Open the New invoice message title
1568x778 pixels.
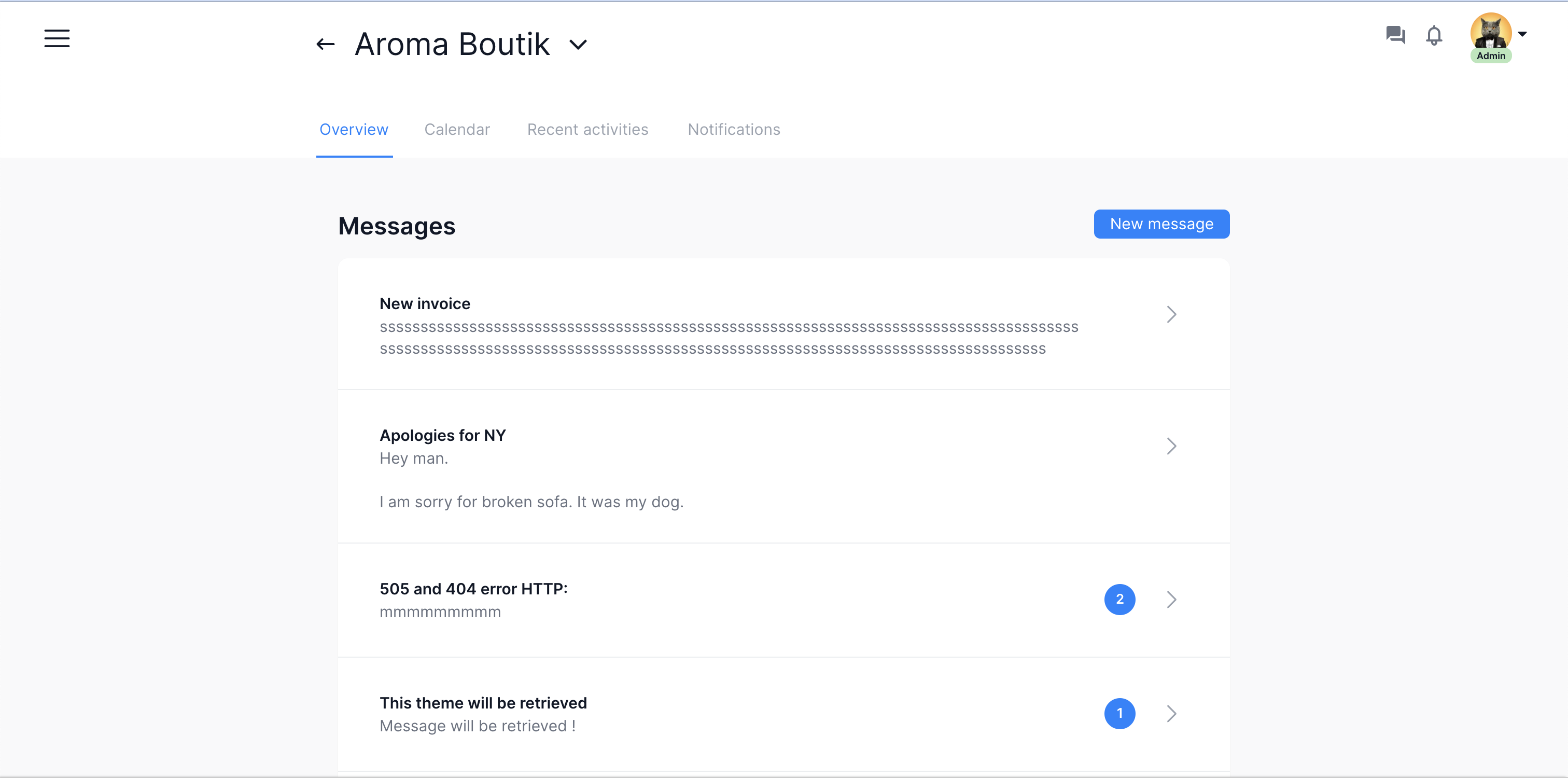pyautogui.click(x=424, y=303)
